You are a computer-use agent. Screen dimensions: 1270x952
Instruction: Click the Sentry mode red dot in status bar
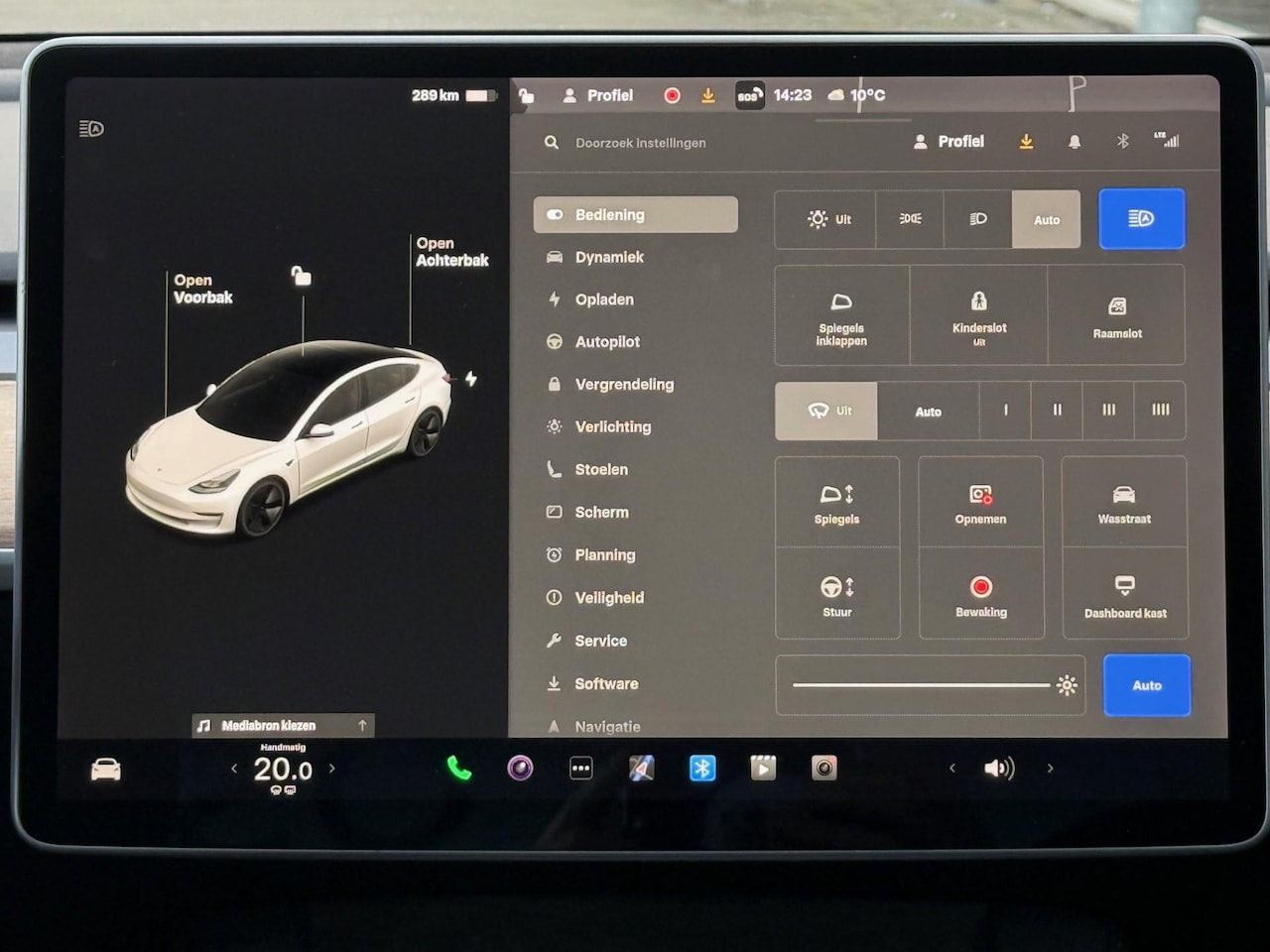coord(672,95)
